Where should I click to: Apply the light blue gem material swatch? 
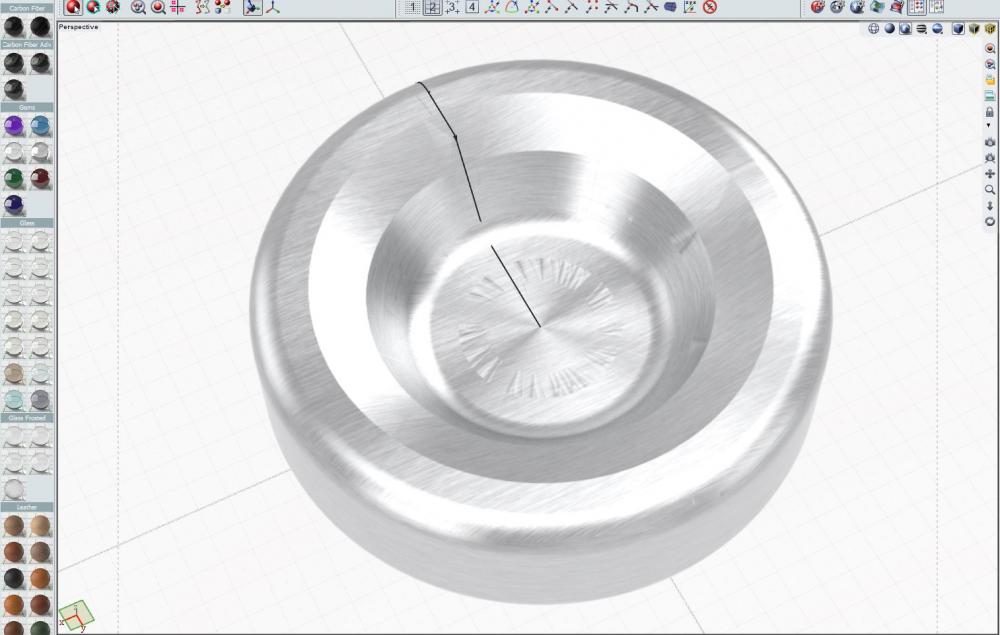pos(40,126)
